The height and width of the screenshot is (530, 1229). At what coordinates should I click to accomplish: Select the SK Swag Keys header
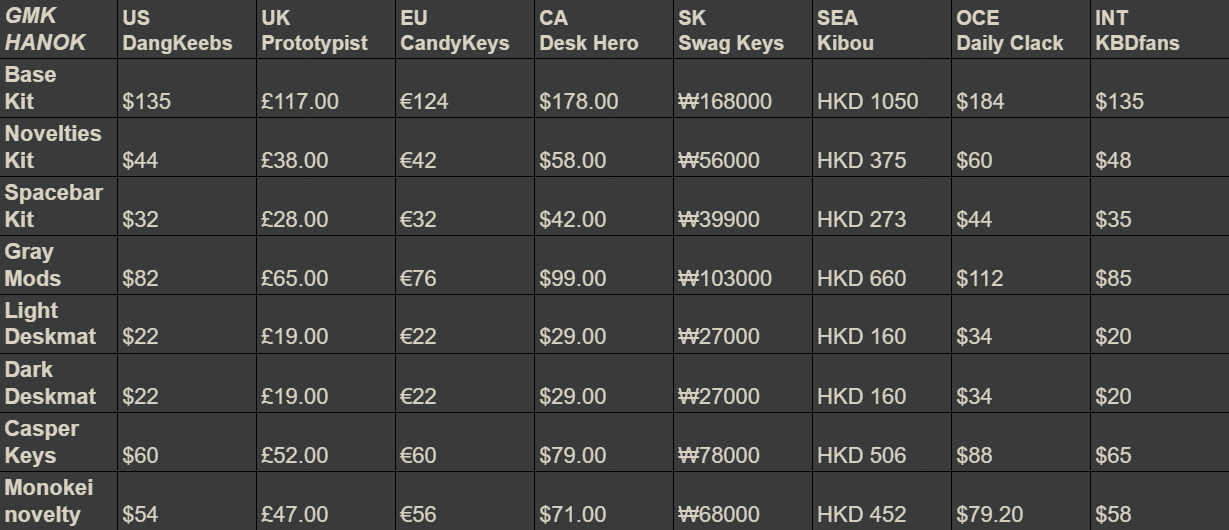731,30
